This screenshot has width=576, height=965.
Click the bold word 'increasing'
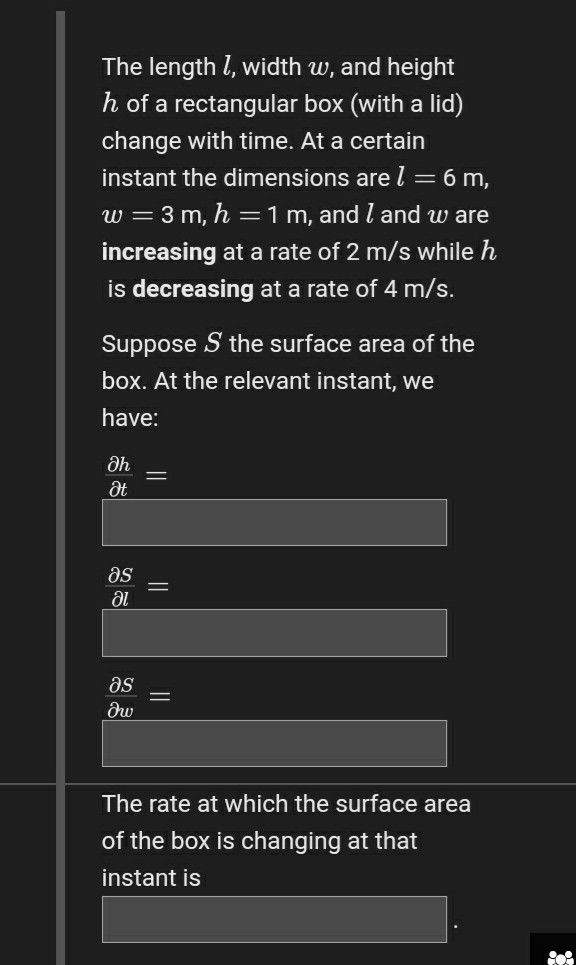pyautogui.click(x=159, y=252)
